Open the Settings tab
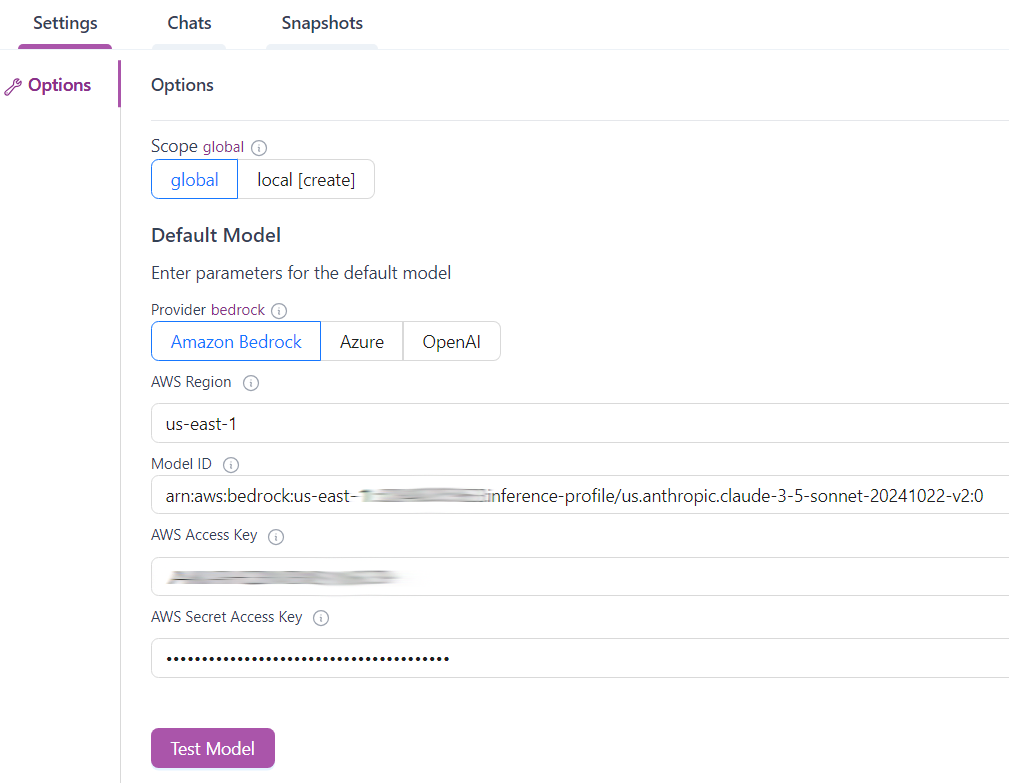1009x783 pixels. pyautogui.click(x=65, y=23)
